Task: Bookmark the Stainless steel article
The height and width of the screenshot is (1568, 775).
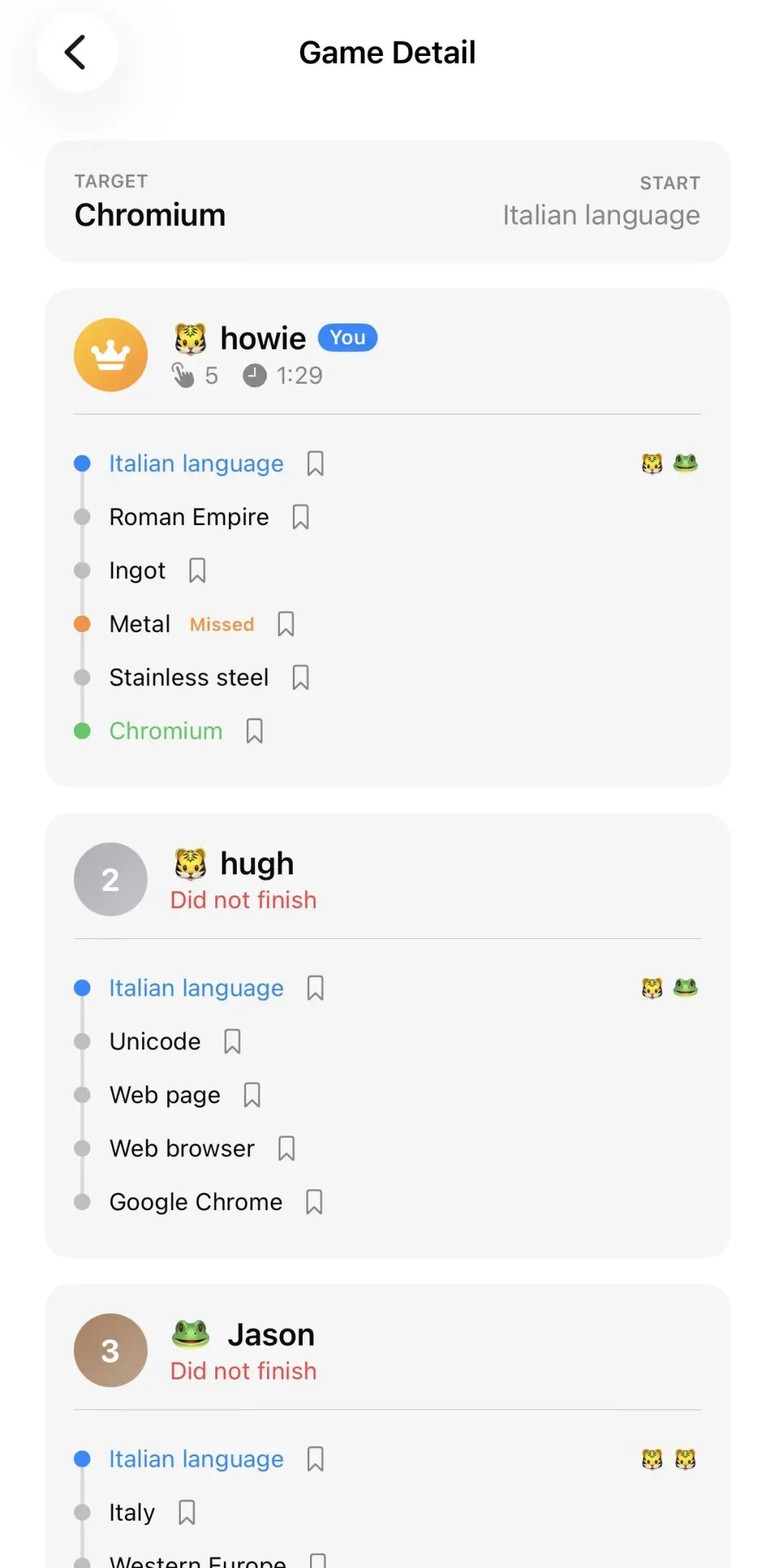Action: pyautogui.click(x=301, y=678)
